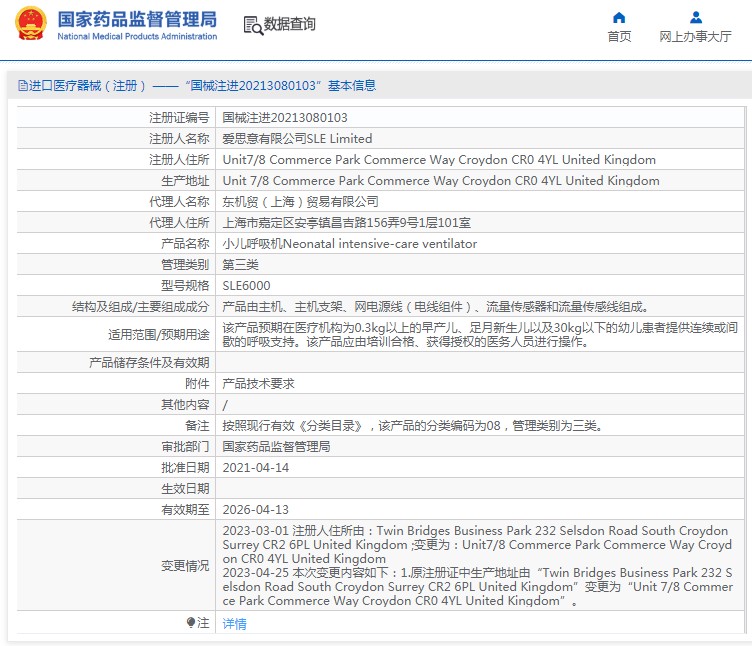
Task: Click the 爱思意有限公司SLE Limited registrant name
Action: 296,139
